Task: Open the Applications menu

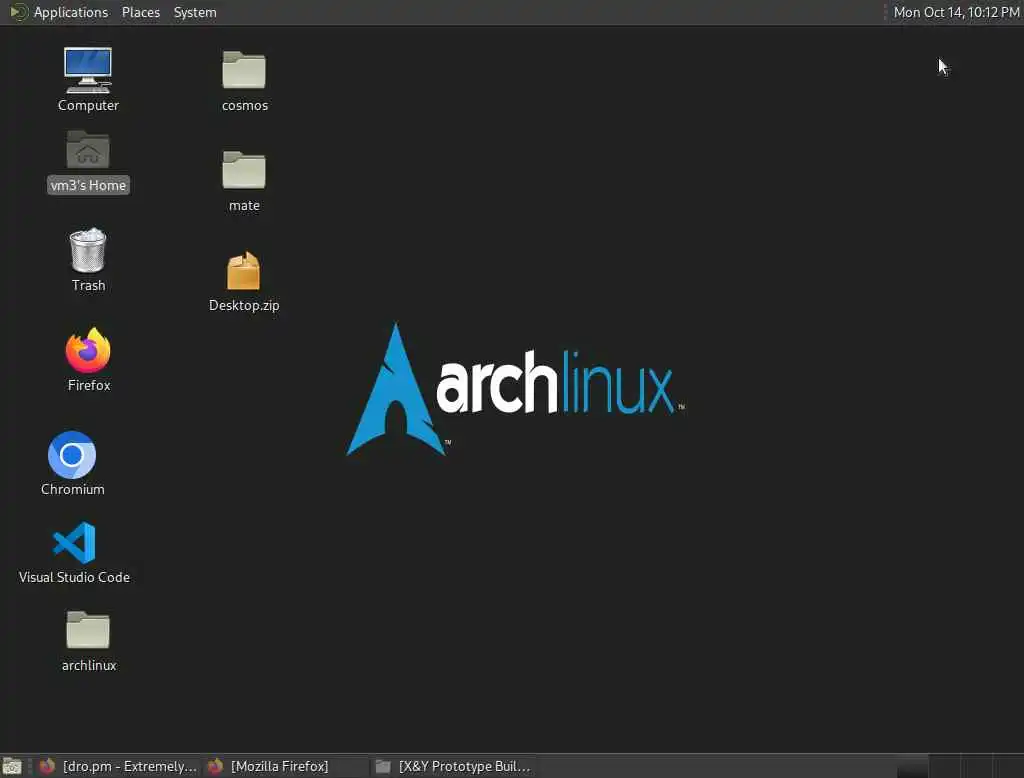Action: pyautogui.click(x=71, y=12)
